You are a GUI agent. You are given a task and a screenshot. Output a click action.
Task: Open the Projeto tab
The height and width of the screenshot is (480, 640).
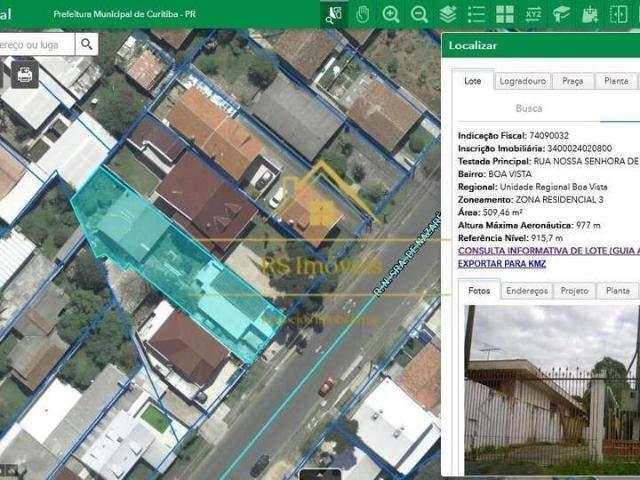pos(574,290)
